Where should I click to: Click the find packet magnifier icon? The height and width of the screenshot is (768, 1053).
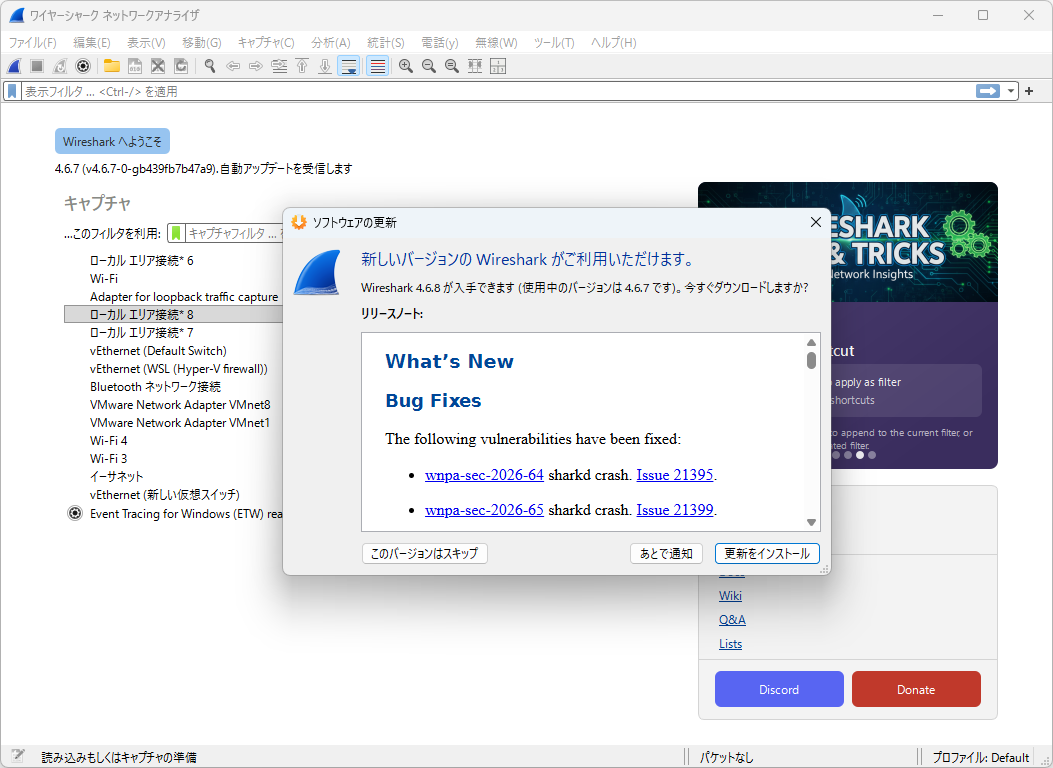click(210, 66)
